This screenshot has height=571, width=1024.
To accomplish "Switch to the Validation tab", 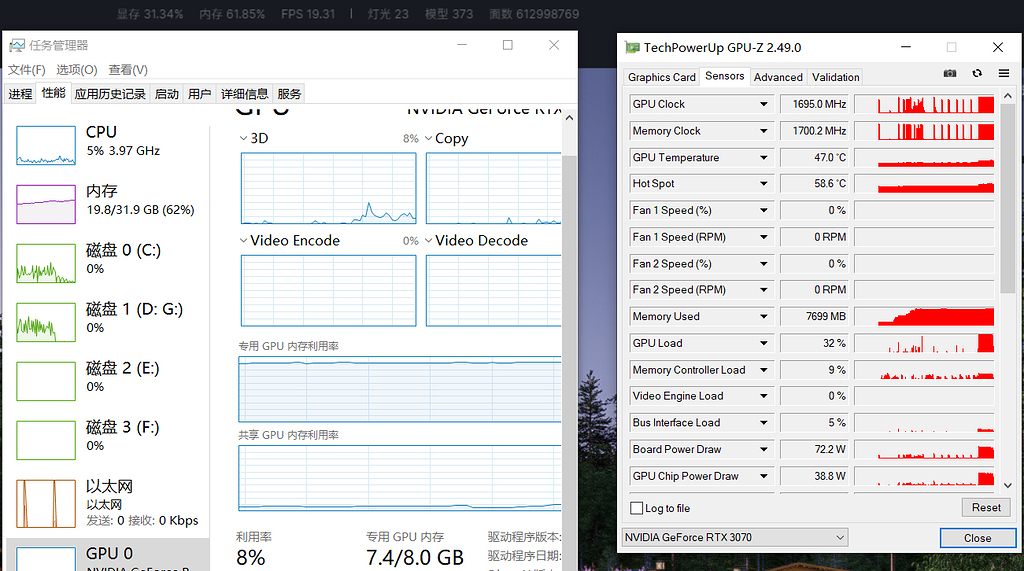I will click(835, 77).
